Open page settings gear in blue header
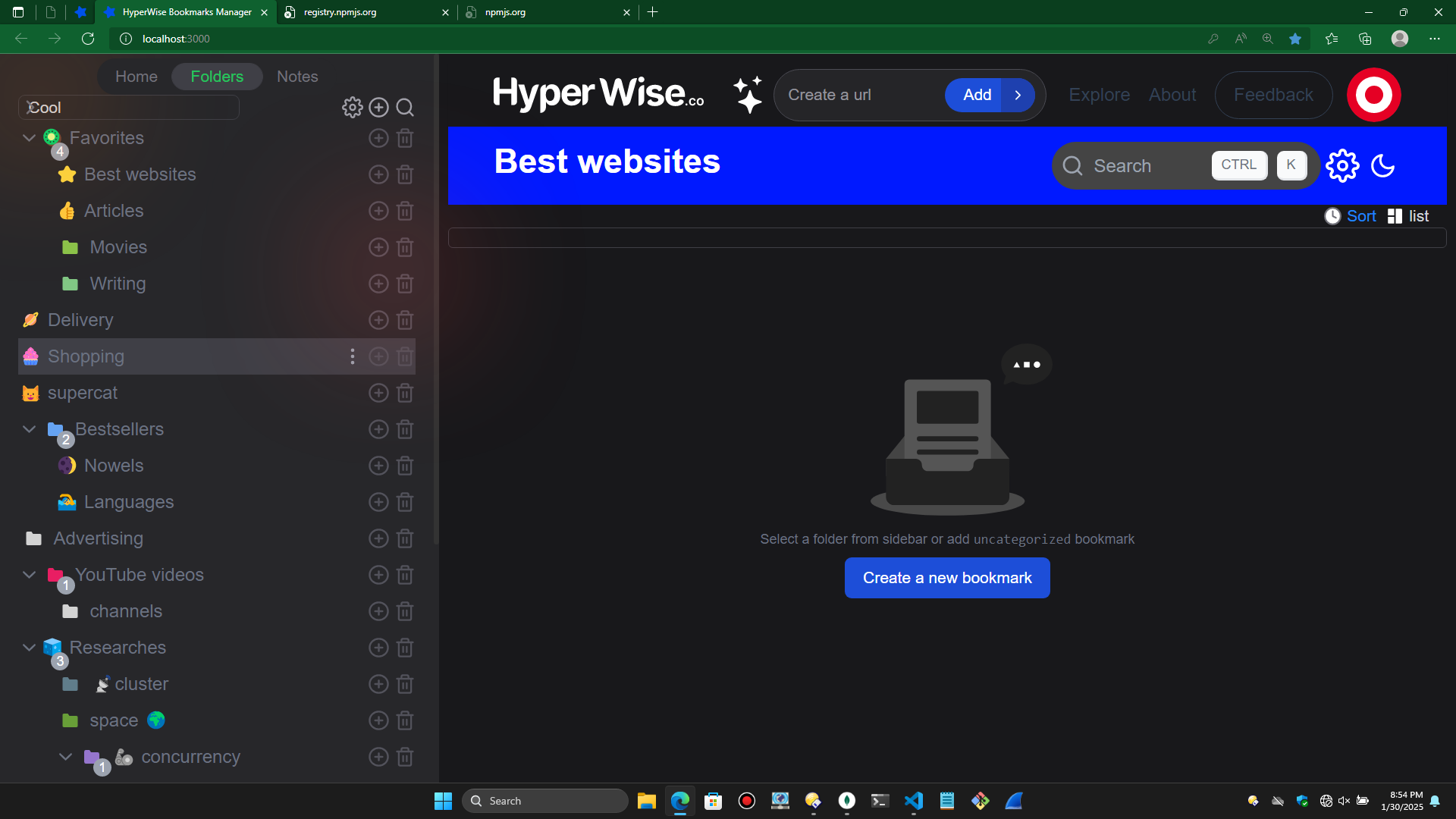The image size is (1456, 819). tap(1342, 165)
